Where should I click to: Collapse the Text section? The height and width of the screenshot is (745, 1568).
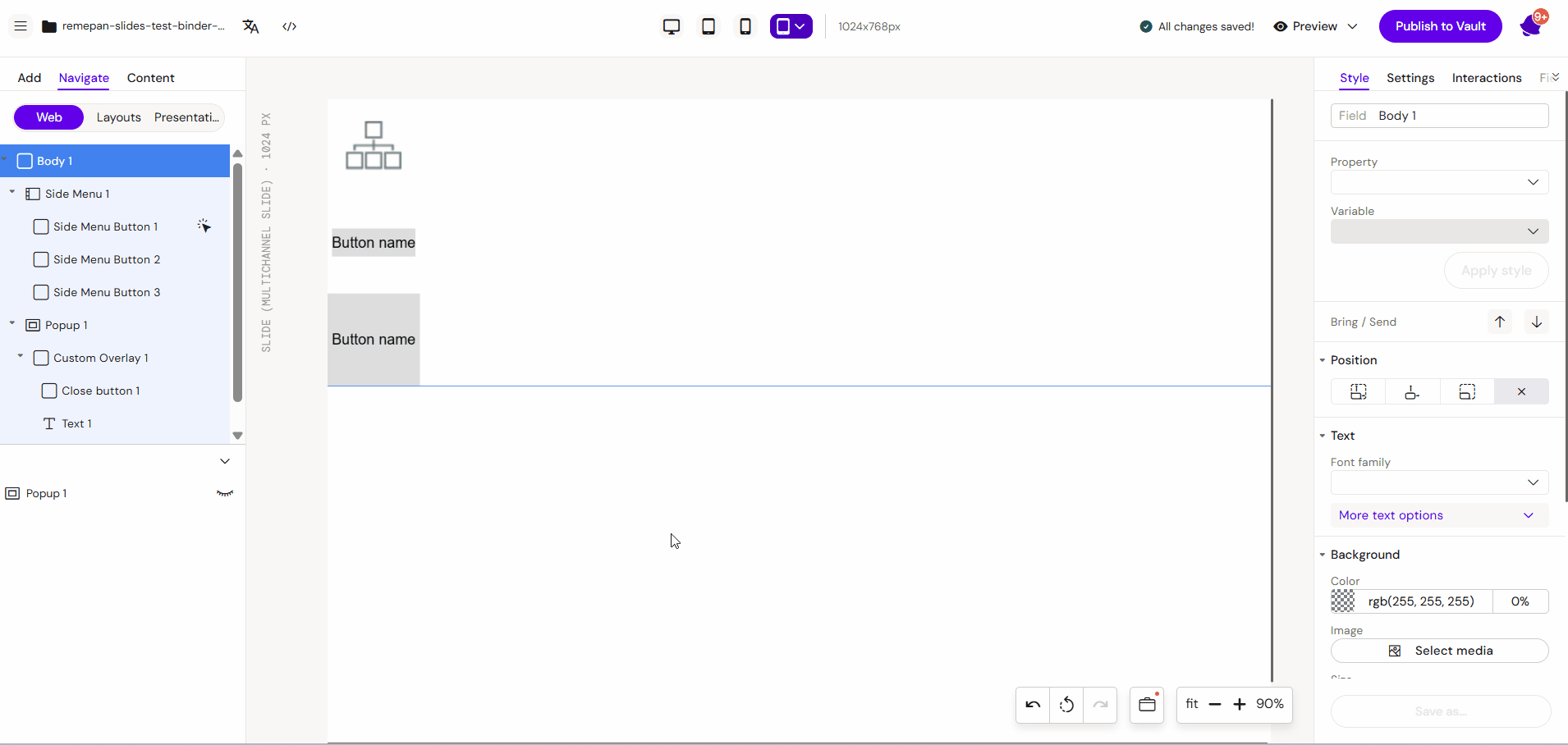1323,436
